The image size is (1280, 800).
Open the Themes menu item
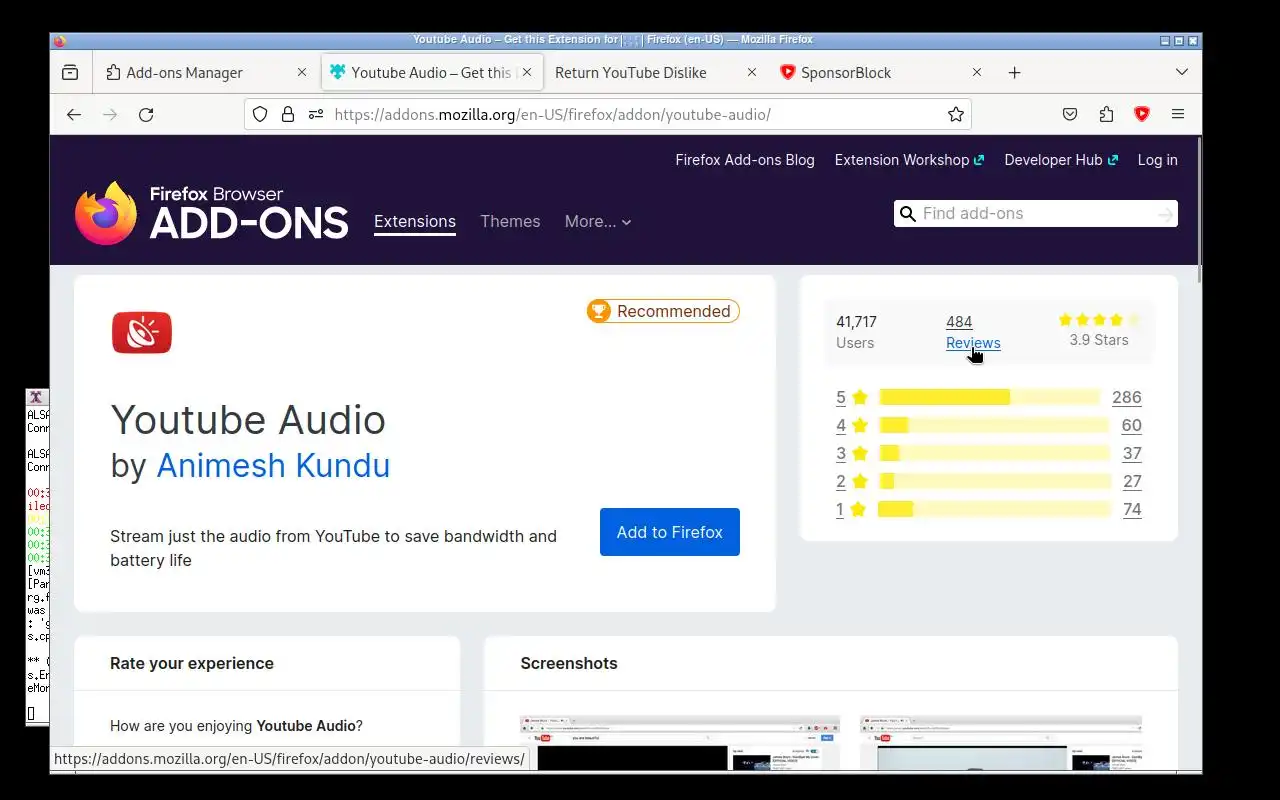click(510, 221)
